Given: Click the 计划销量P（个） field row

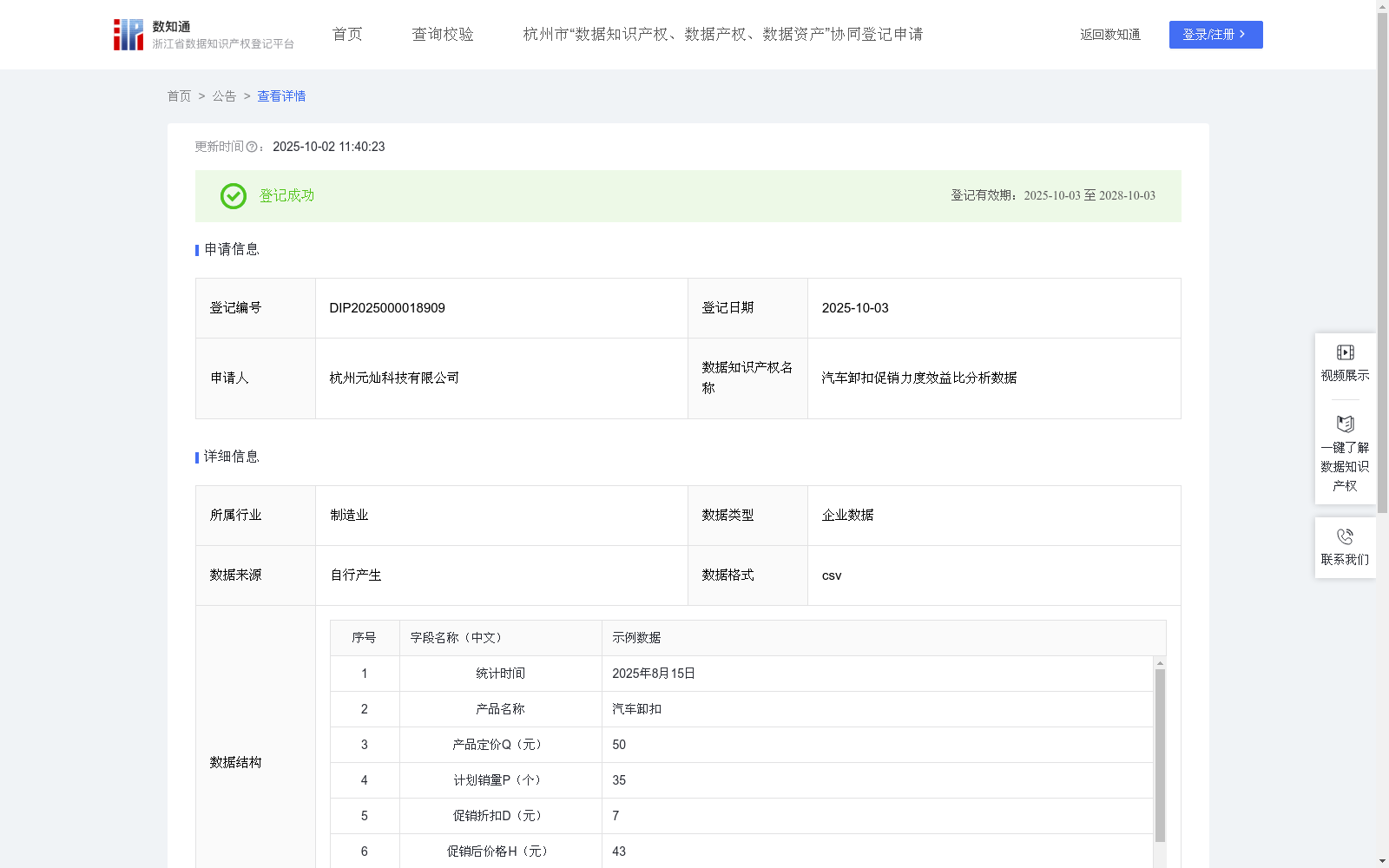Looking at the screenshot, I should tap(741, 780).
